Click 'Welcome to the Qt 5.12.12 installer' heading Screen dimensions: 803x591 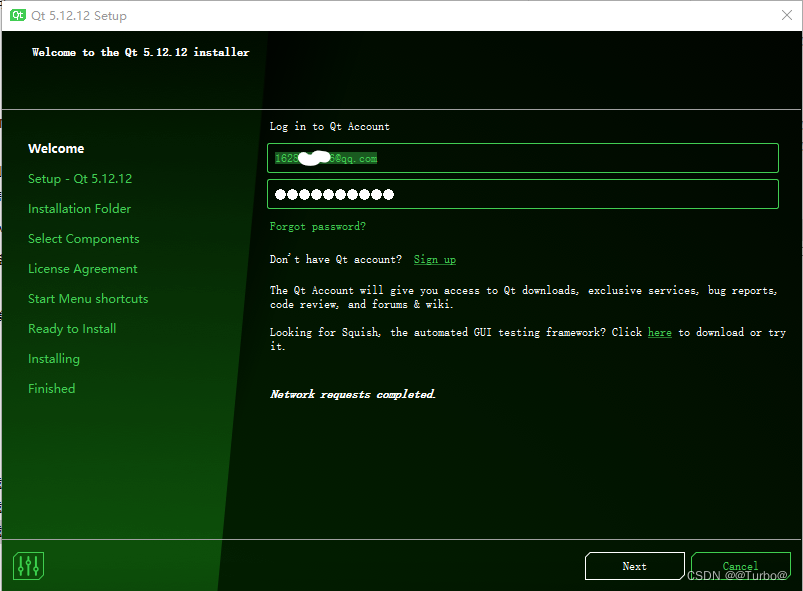point(140,52)
